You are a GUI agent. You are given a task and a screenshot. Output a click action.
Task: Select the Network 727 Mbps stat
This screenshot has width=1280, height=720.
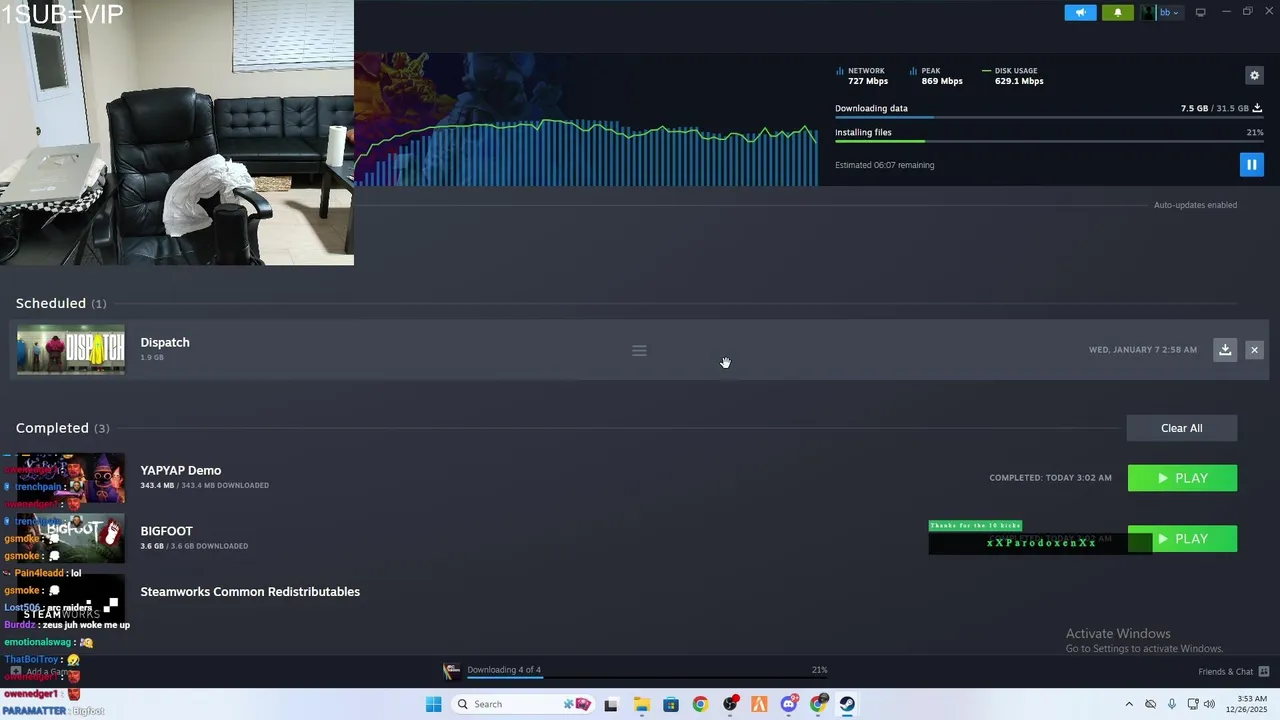coord(863,76)
